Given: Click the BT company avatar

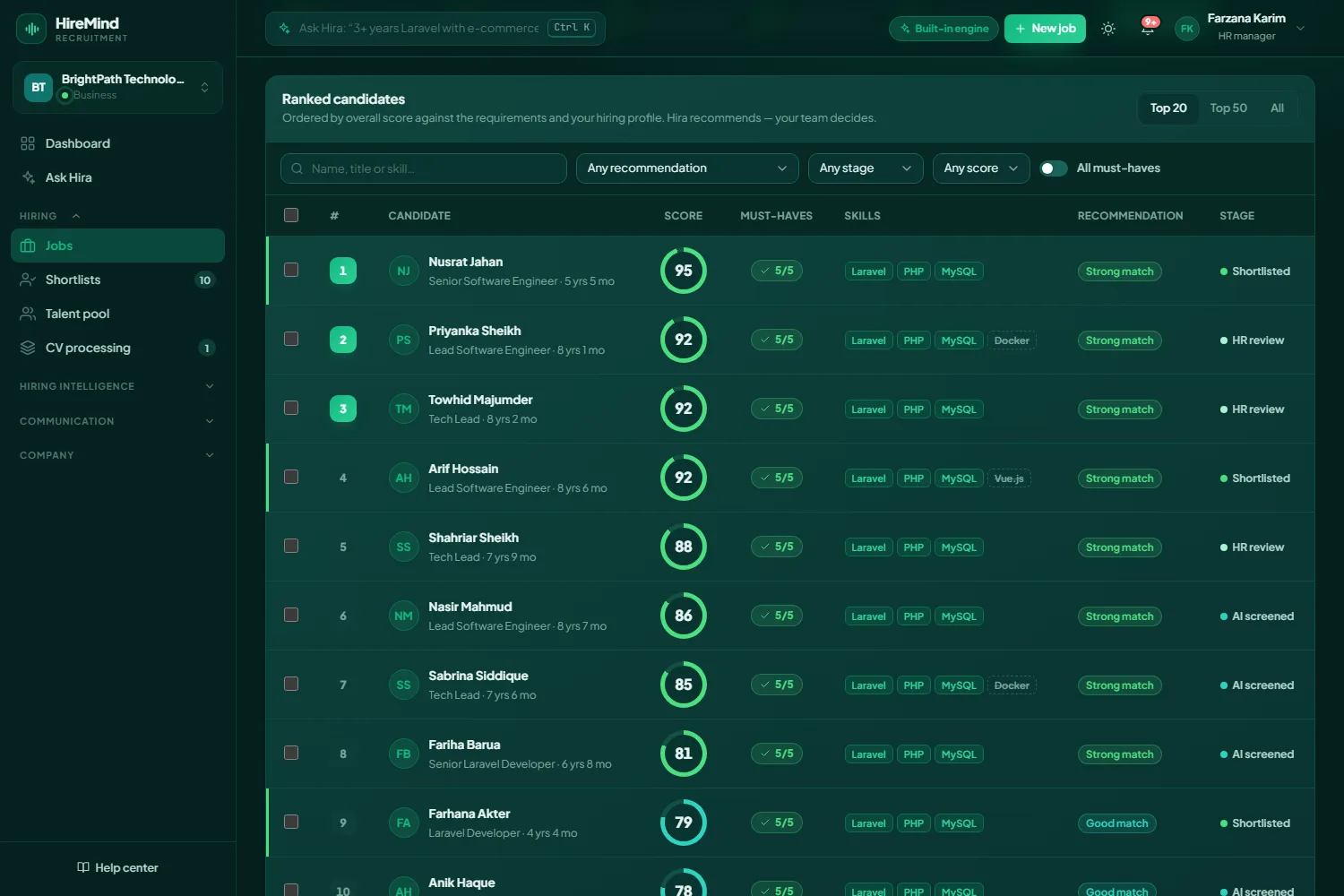Looking at the screenshot, I should [39, 87].
